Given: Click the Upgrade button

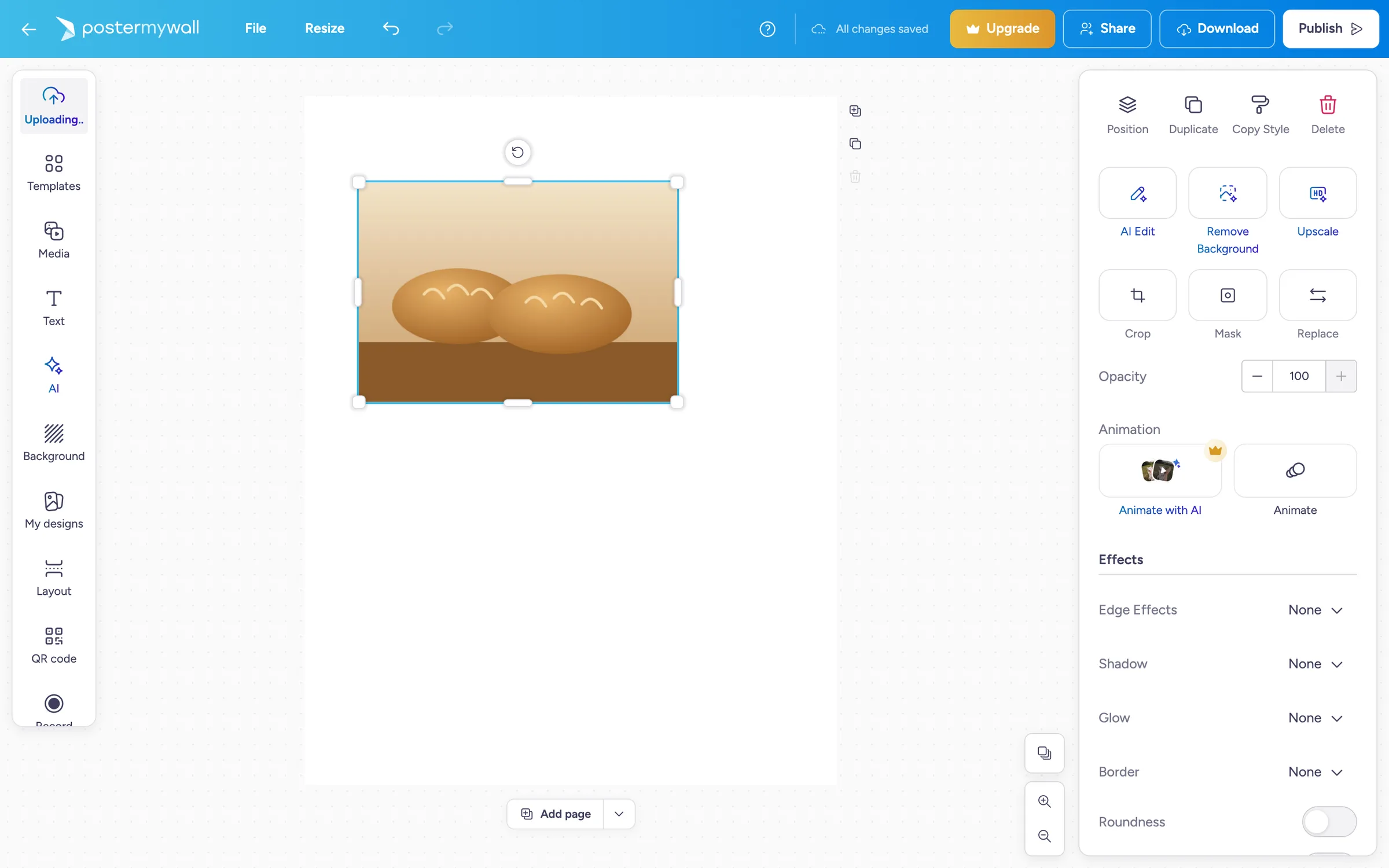Looking at the screenshot, I should pos(1002,28).
